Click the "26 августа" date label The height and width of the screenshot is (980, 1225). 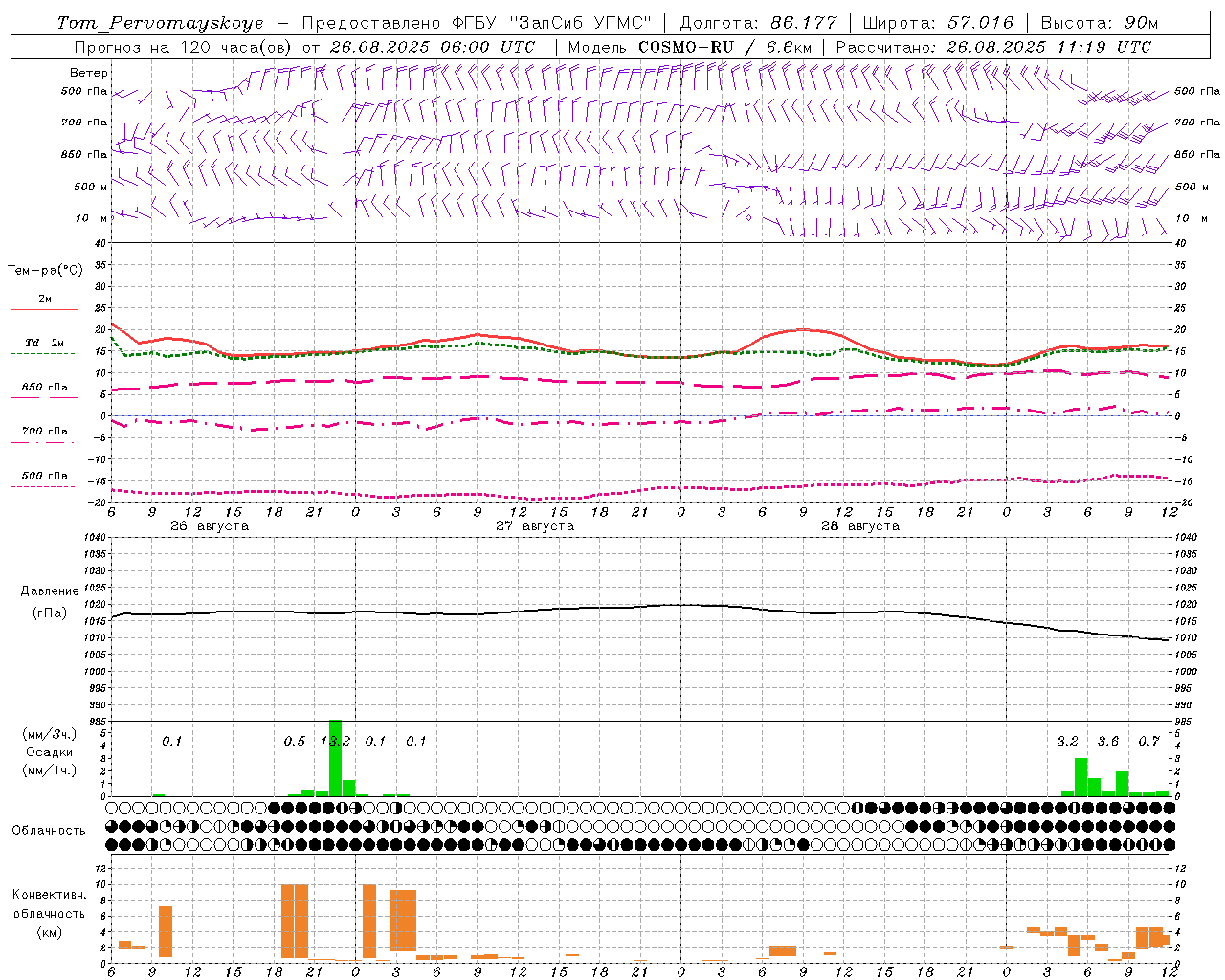point(210,526)
